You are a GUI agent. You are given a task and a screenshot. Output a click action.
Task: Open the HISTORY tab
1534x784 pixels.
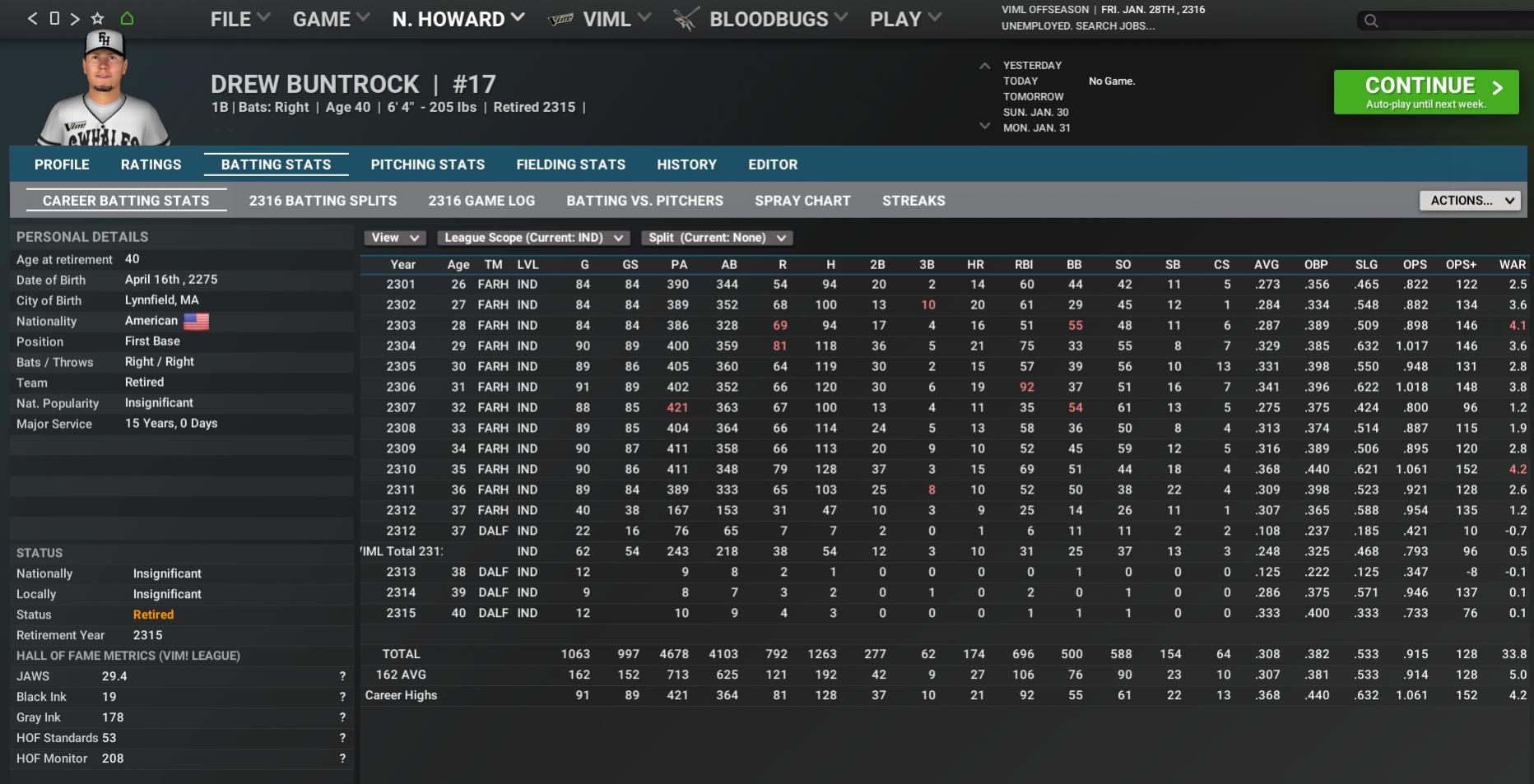pyautogui.click(x=687, y=165)
